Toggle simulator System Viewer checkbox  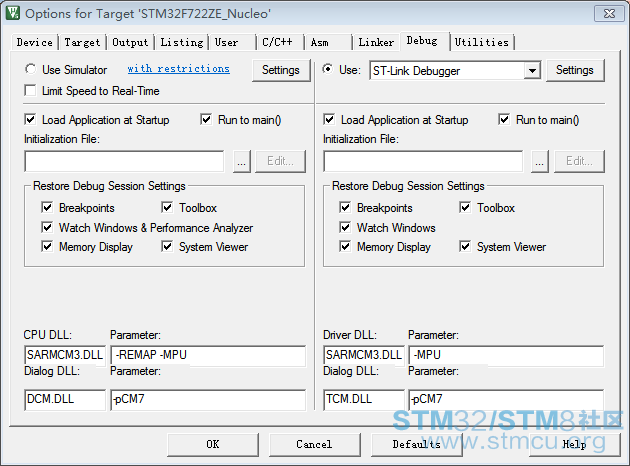(167, 246)
